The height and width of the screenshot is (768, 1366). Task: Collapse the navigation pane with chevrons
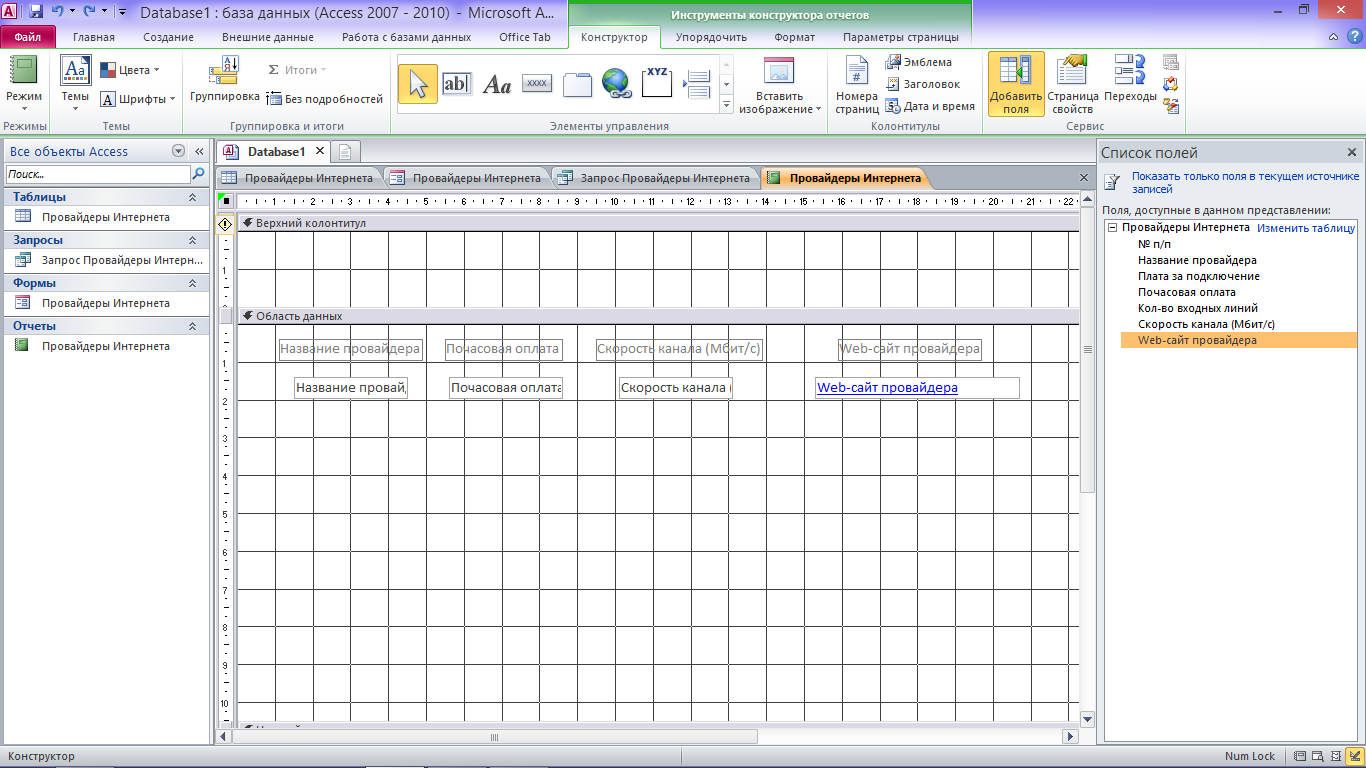(199, 151)
